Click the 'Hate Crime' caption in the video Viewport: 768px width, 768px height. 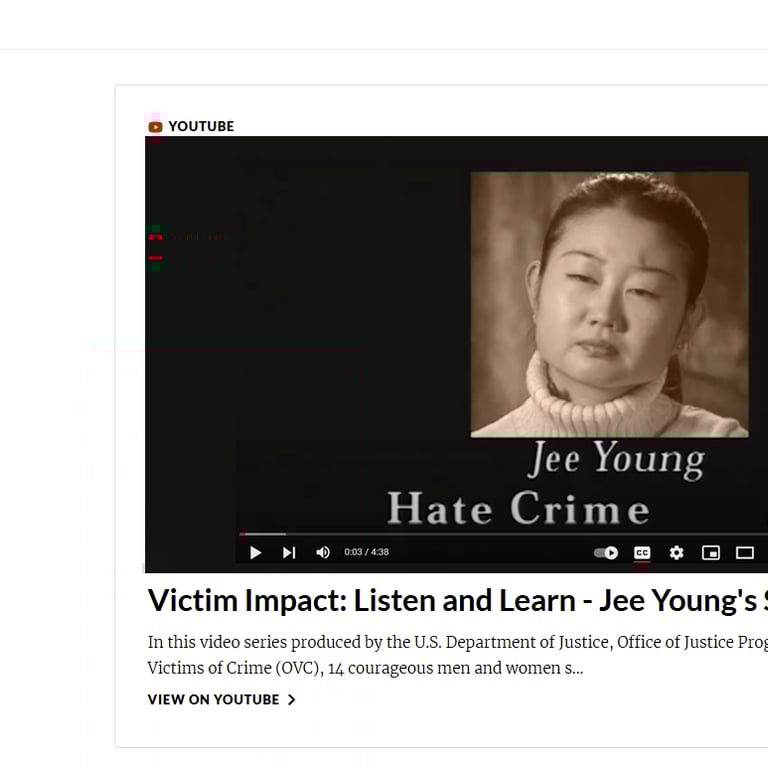518,508
